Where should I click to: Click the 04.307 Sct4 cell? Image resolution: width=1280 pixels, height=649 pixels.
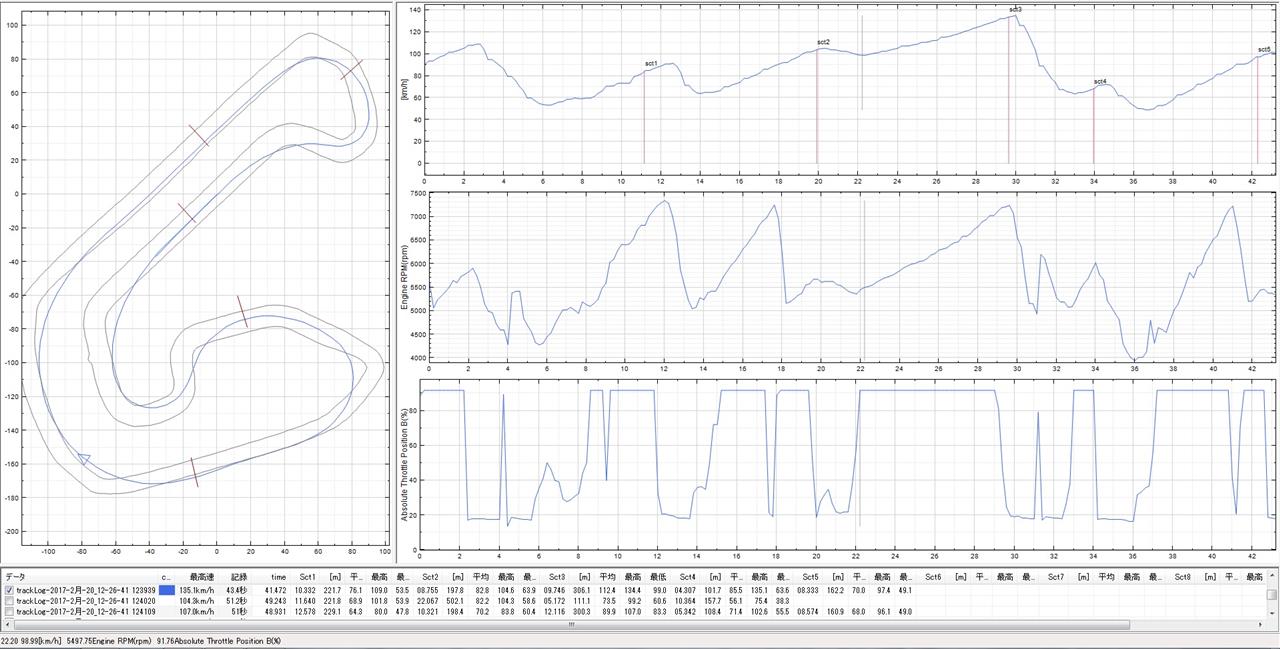point(685,590)
